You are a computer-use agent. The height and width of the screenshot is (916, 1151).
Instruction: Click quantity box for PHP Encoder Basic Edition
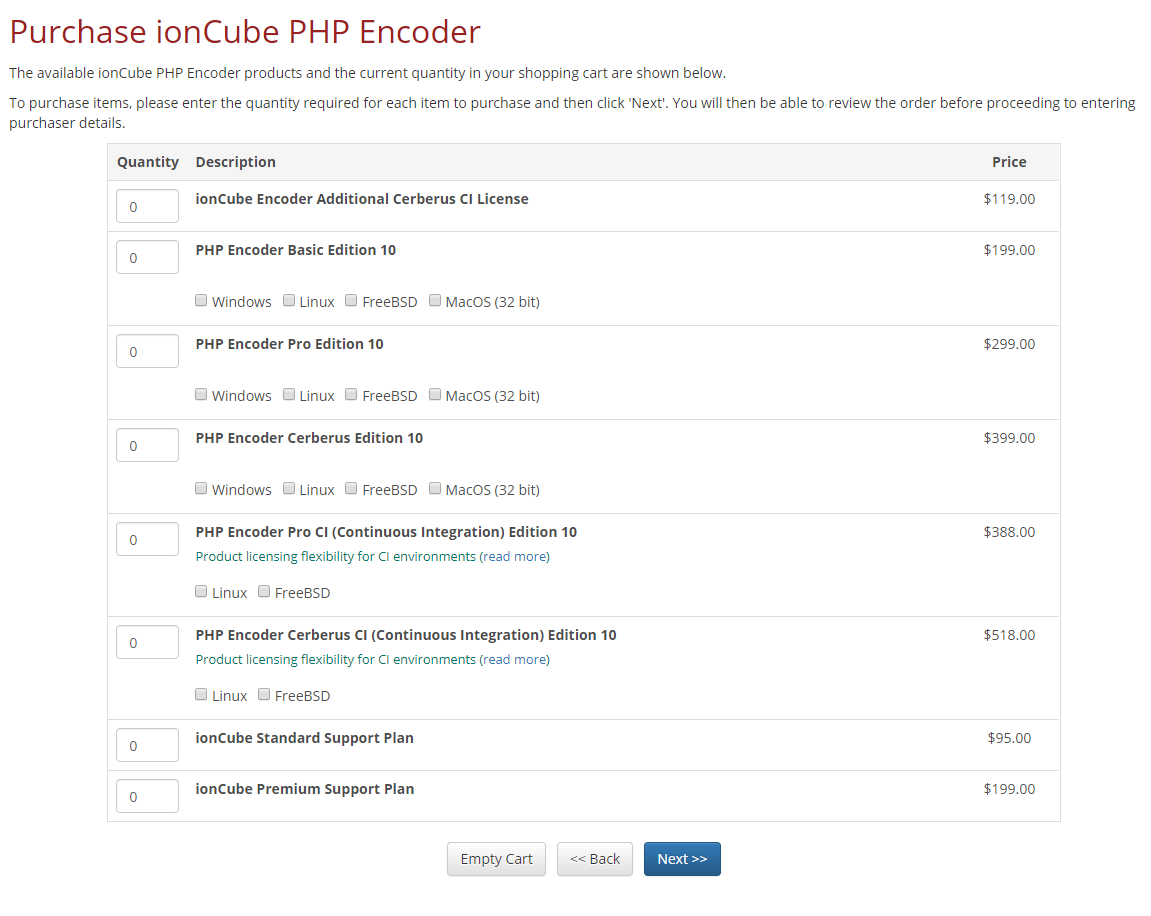[147, 258]
